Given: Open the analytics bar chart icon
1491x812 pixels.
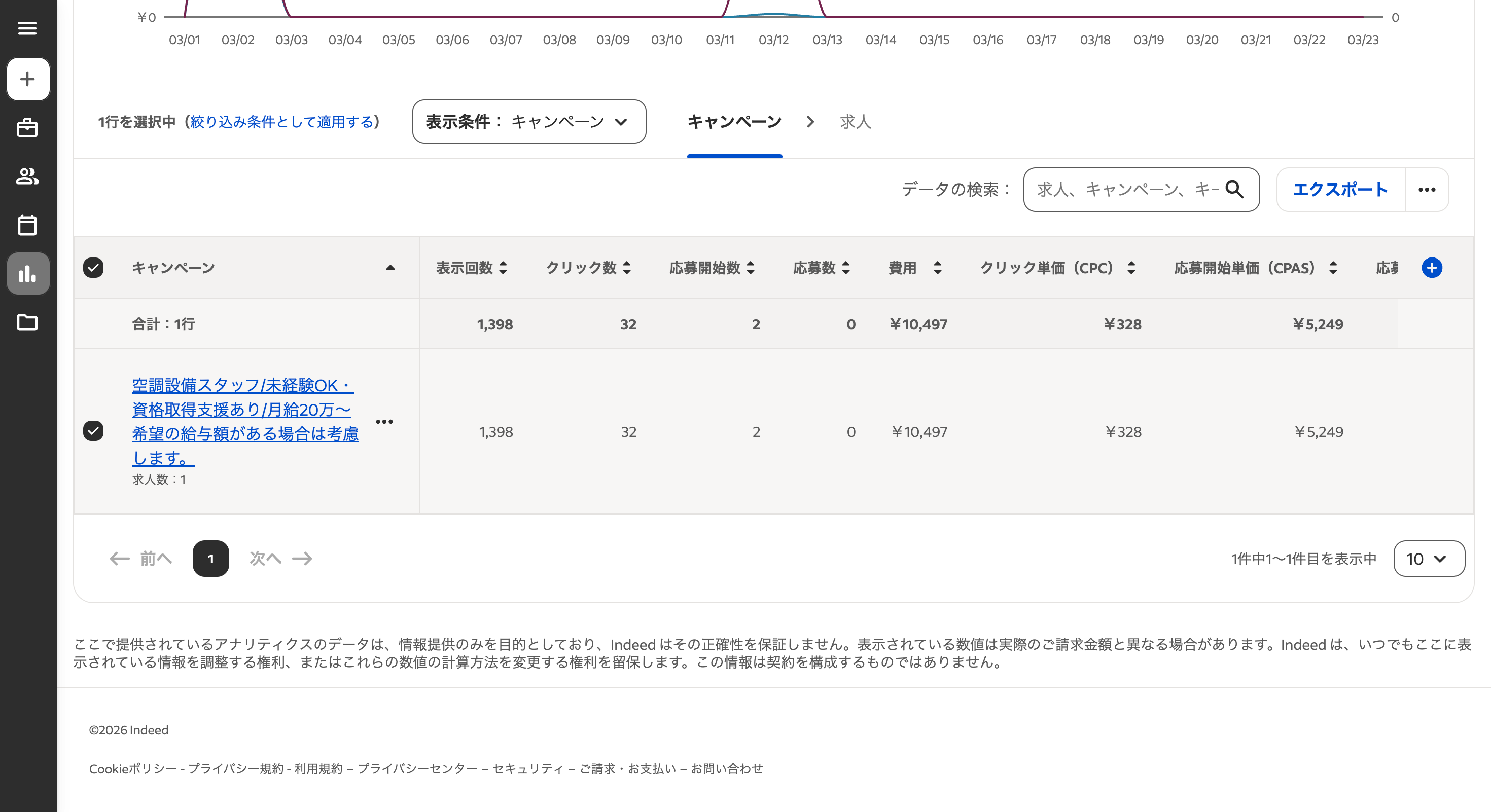Looking at the screenshot, I should 28,274.
